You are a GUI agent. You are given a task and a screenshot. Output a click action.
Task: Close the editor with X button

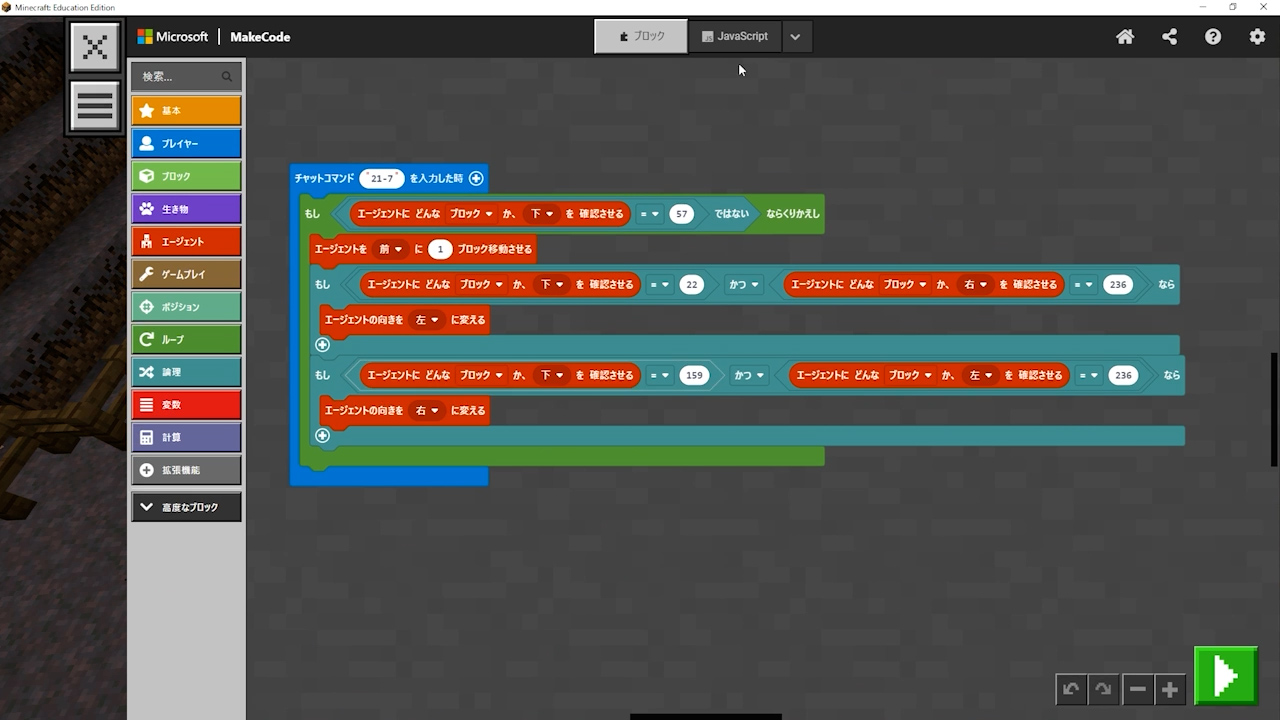point(95,47)
